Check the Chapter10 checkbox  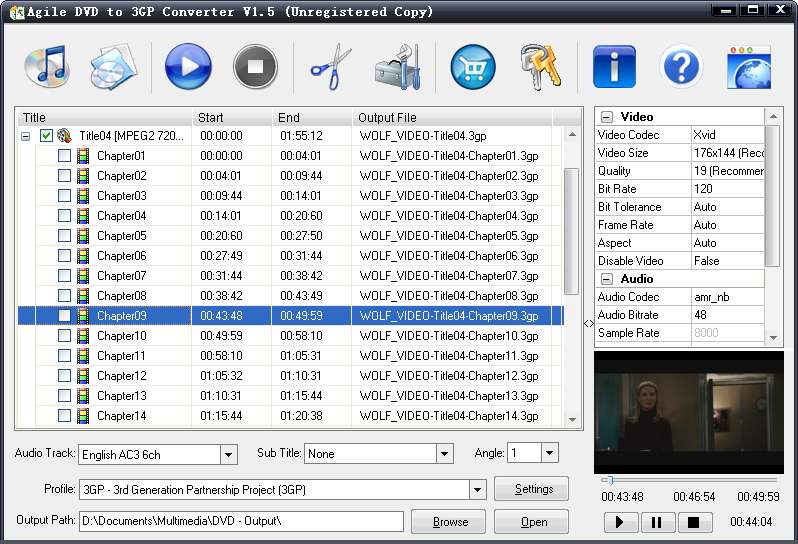tap(64, 335)
